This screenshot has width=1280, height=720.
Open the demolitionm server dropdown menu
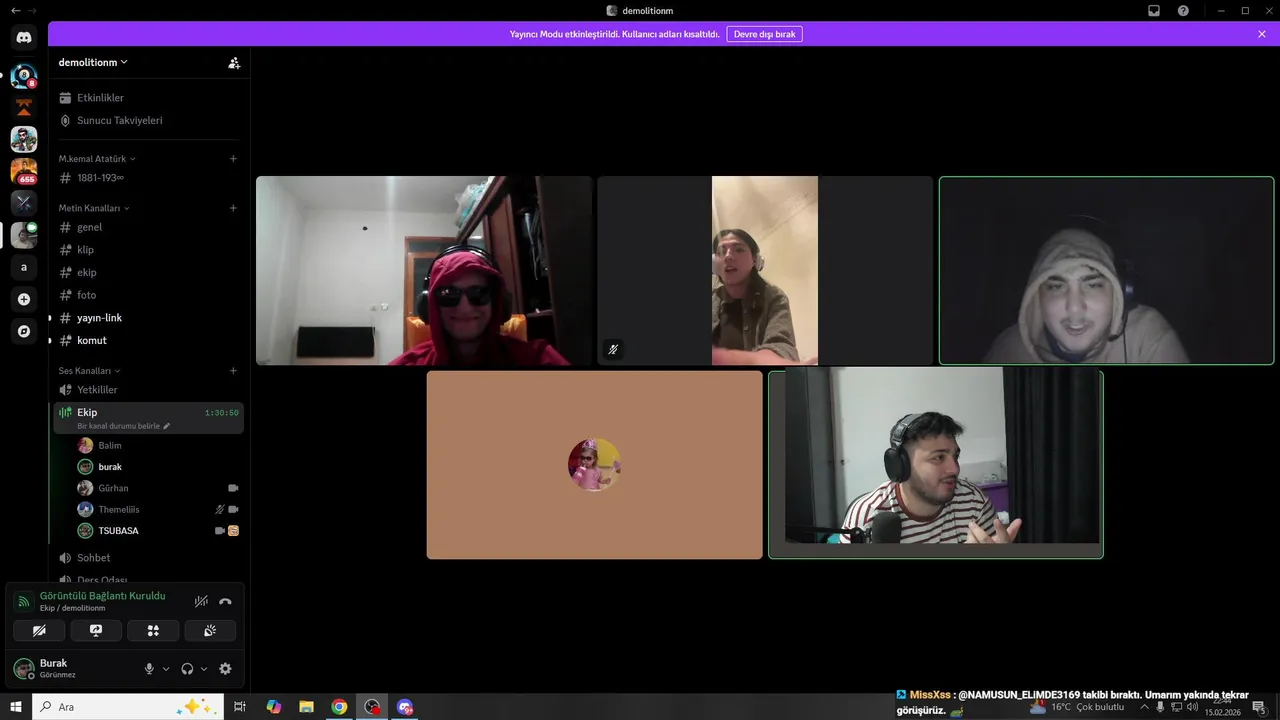coord(93,62)
